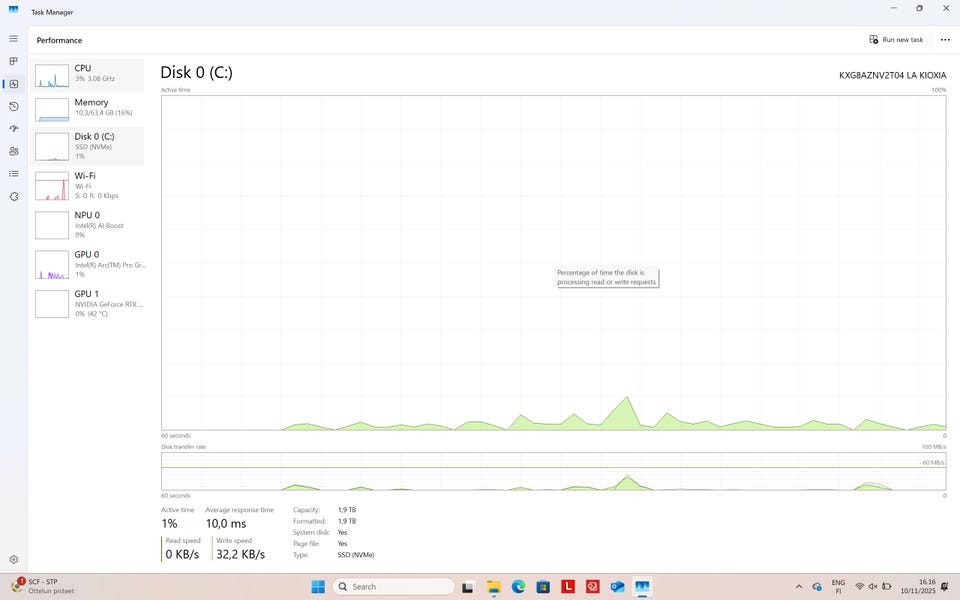
Task: Click the 'Percentage of time the disk' tooltip
Action: pos(607,277)
